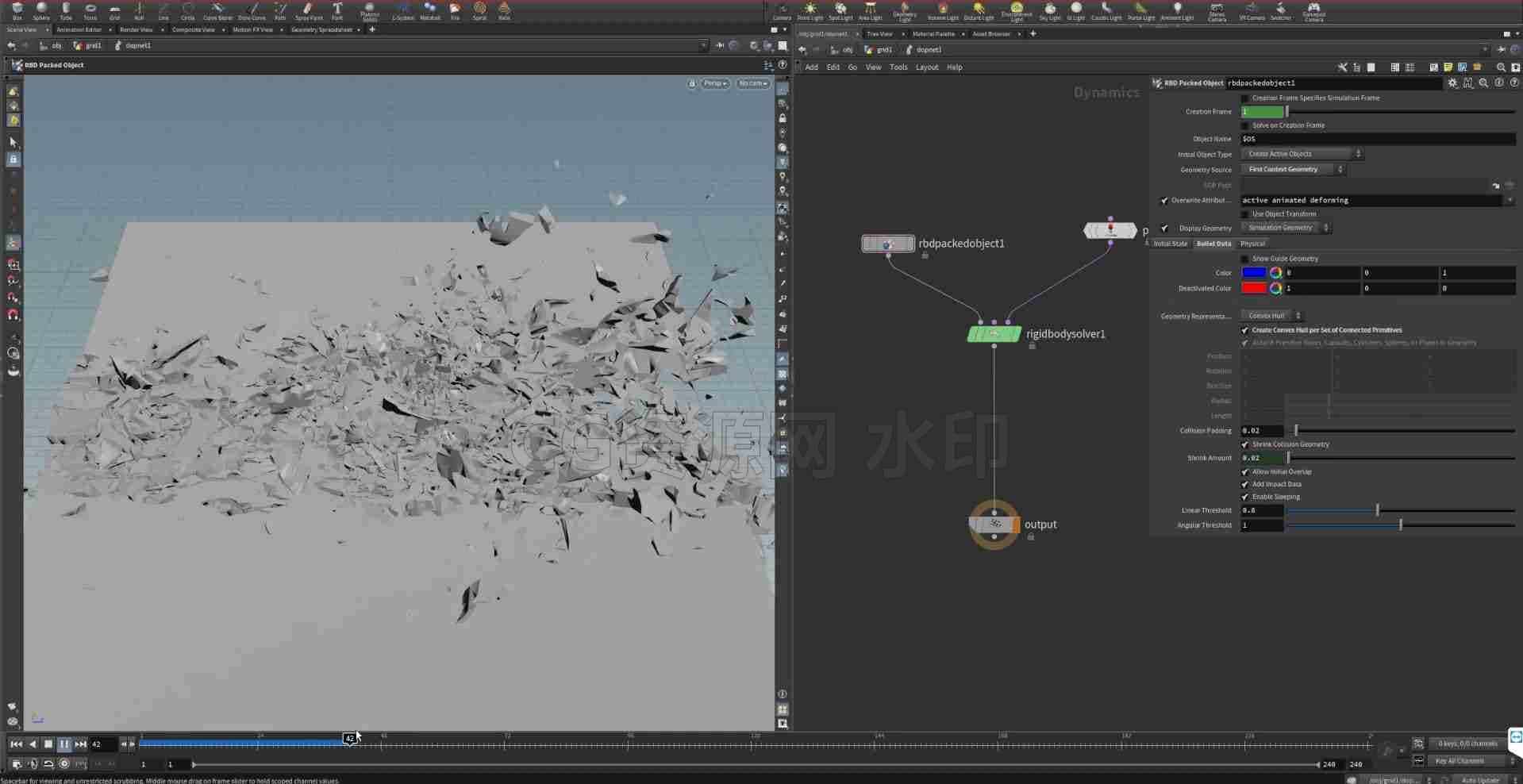Switch to the Initial State tab

tap(1170, 244)
